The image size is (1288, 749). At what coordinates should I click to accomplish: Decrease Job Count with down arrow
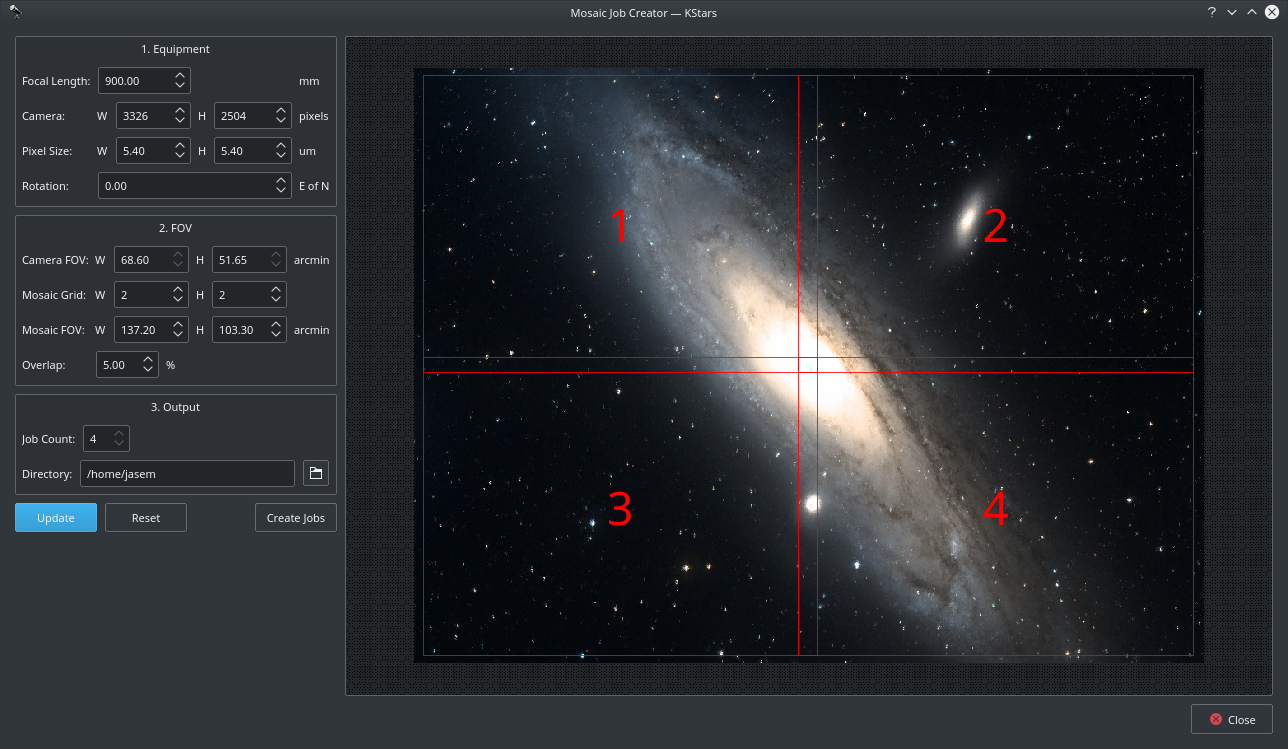pyautogui.click(x=119, y=443)
